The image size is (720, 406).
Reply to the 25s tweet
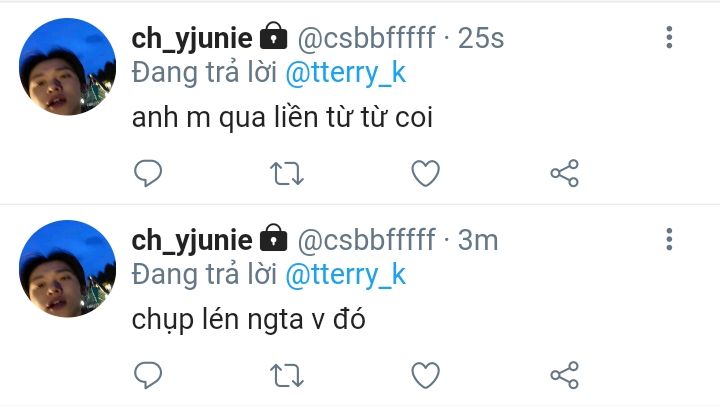[147, 173]
